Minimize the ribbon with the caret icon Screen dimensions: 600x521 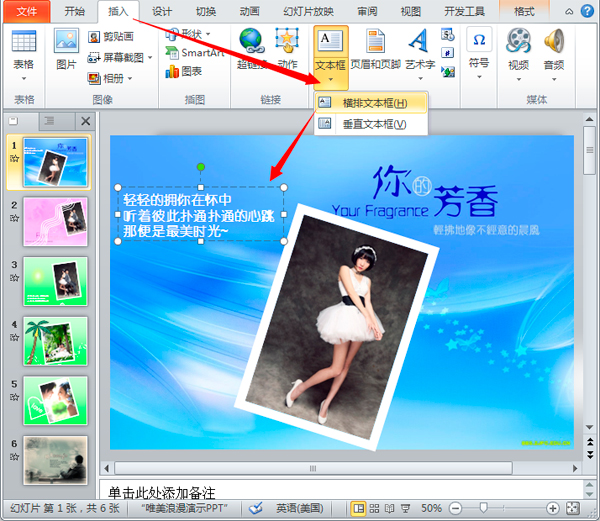pyautogui.click(x=569, y=11)
